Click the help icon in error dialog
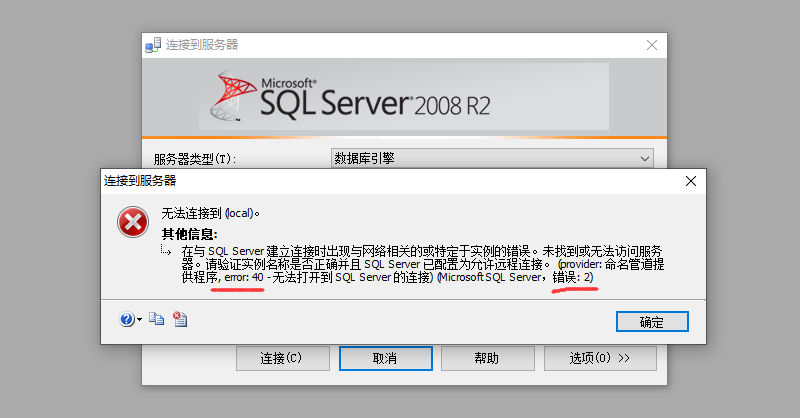The image size is (800, 418). pyautogui.click(x=127, y=319)
